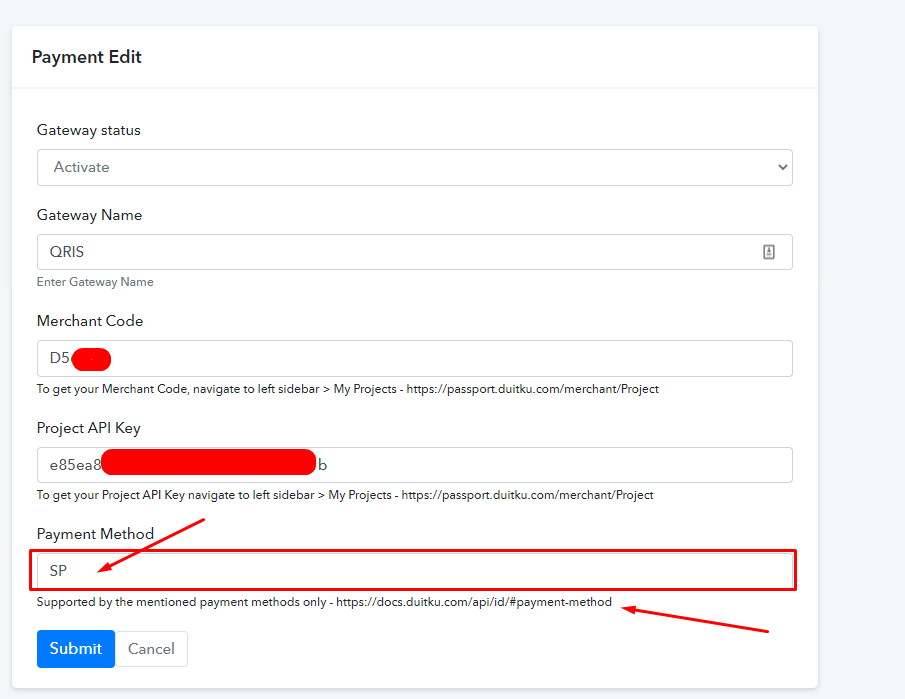Click the chevron arrow on the Activate select

coord(782,167)
